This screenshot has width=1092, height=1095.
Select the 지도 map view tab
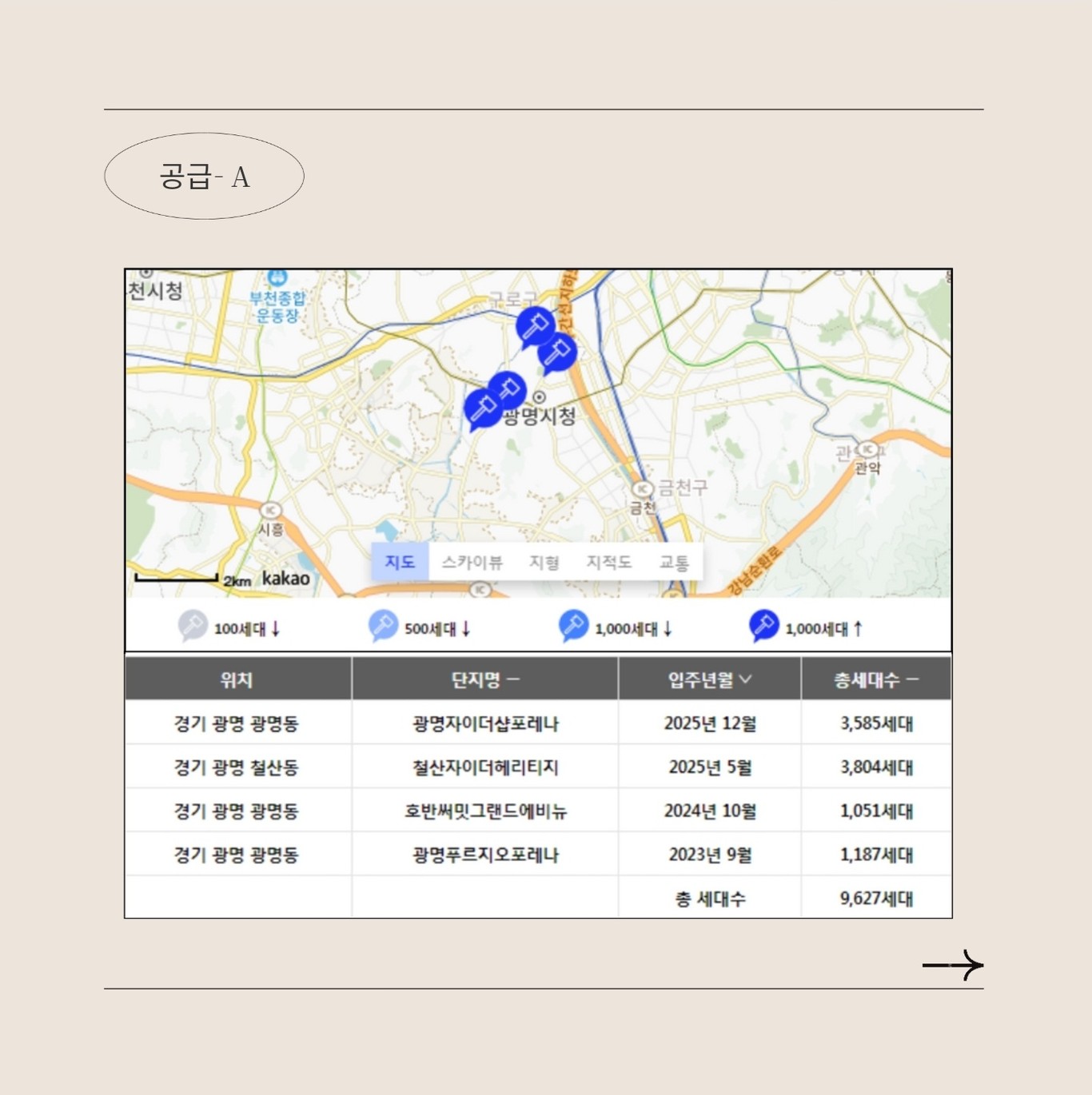point(400,562)
